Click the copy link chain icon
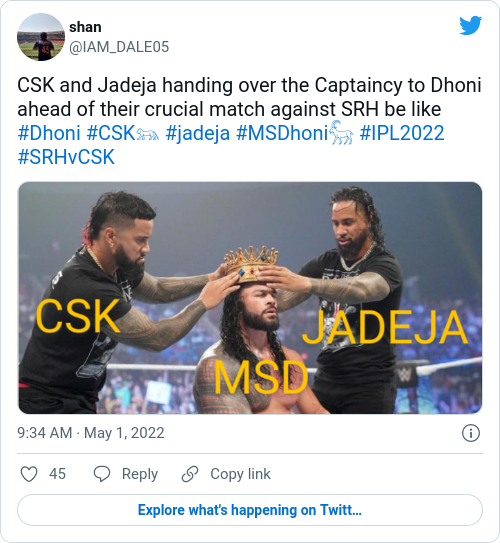The height and width of the screenshot is (543, 500). tap(190, 474)
